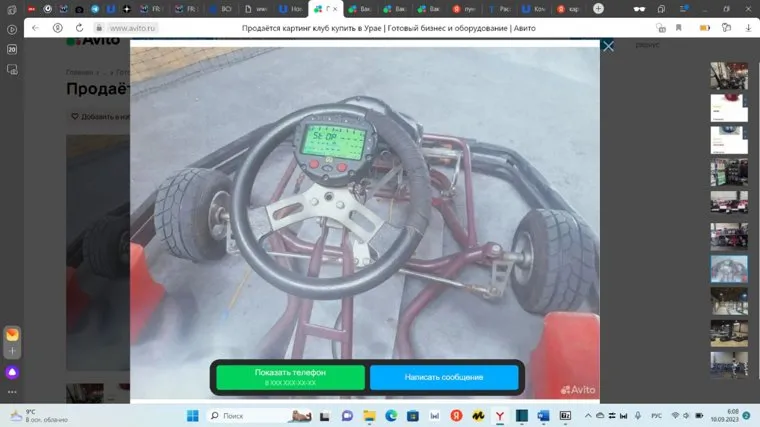760x427 pixels.
Task: Click the green Показать телефон button
Action: click(x=289, y=377)
